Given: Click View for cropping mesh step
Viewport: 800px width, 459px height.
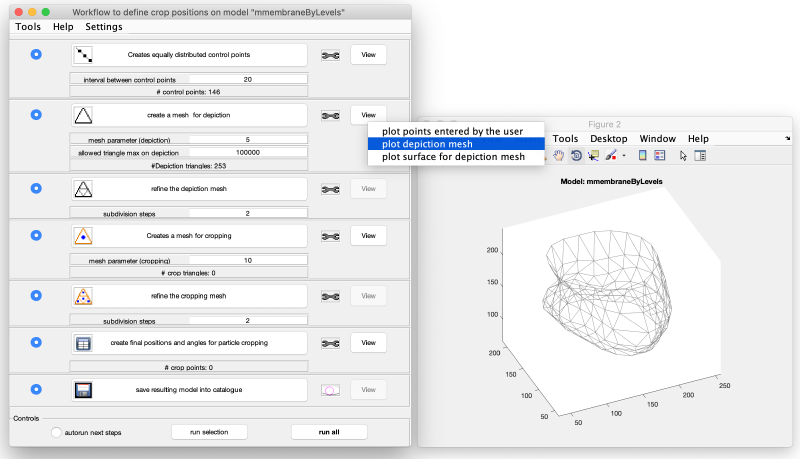Looking at the screenshot, I should (368, 236).
